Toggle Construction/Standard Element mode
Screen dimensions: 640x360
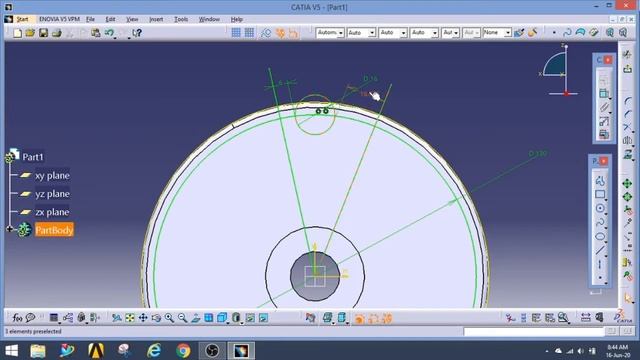tap(266, 33)
